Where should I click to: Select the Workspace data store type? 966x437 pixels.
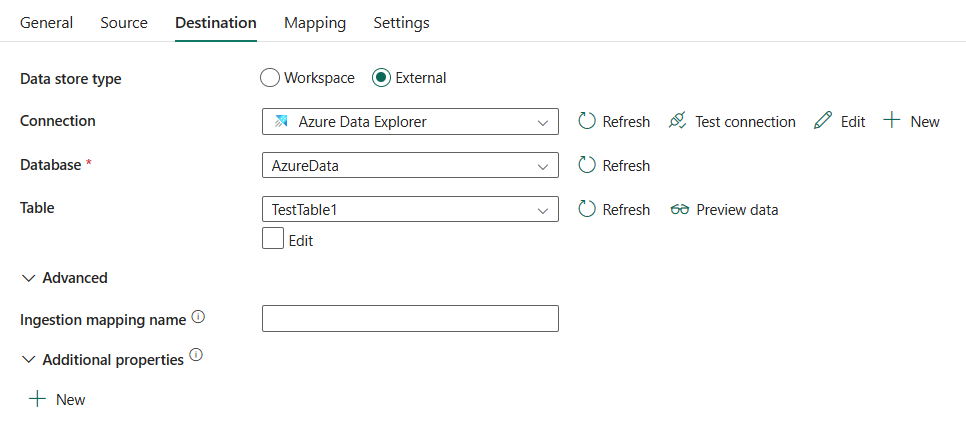270,78
